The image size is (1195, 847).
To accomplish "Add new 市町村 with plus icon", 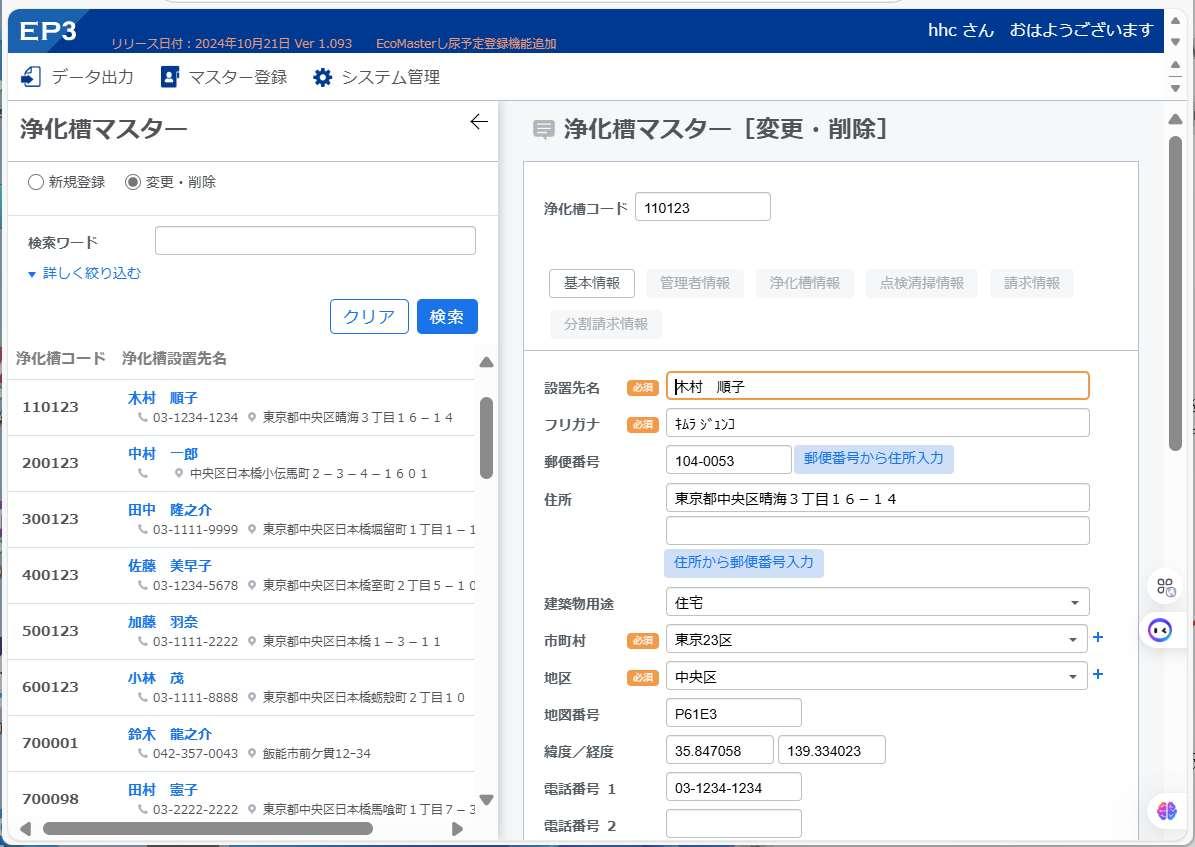I will click(1097, 637).
